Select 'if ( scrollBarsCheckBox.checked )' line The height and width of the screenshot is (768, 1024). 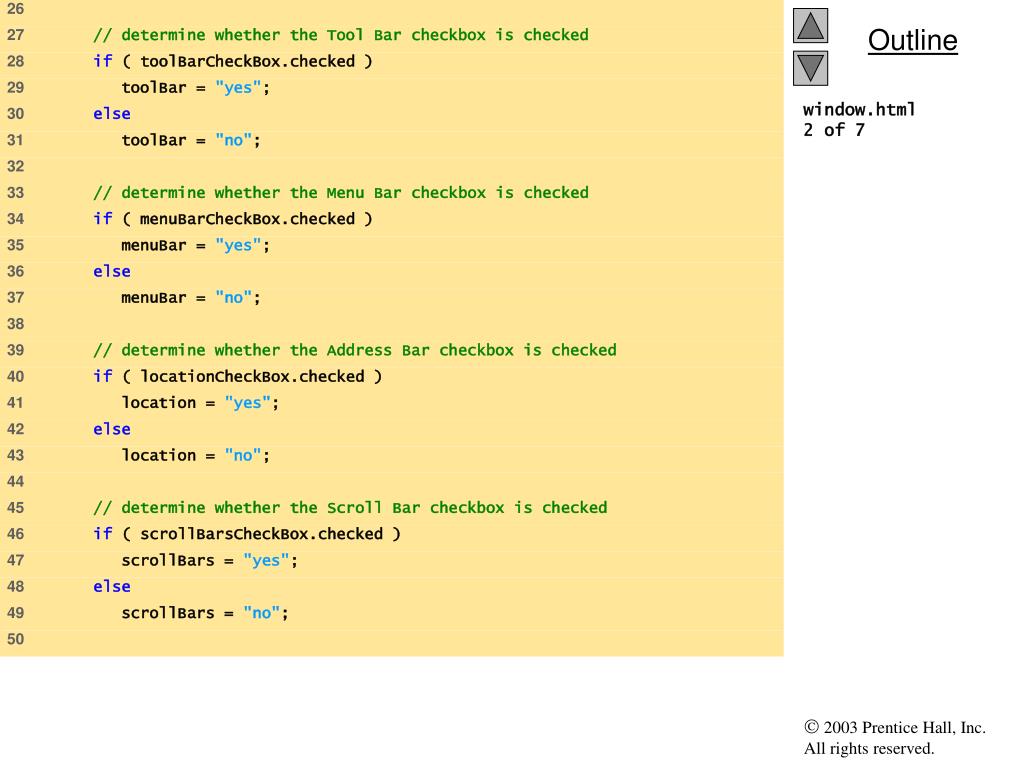pos(247,534)
